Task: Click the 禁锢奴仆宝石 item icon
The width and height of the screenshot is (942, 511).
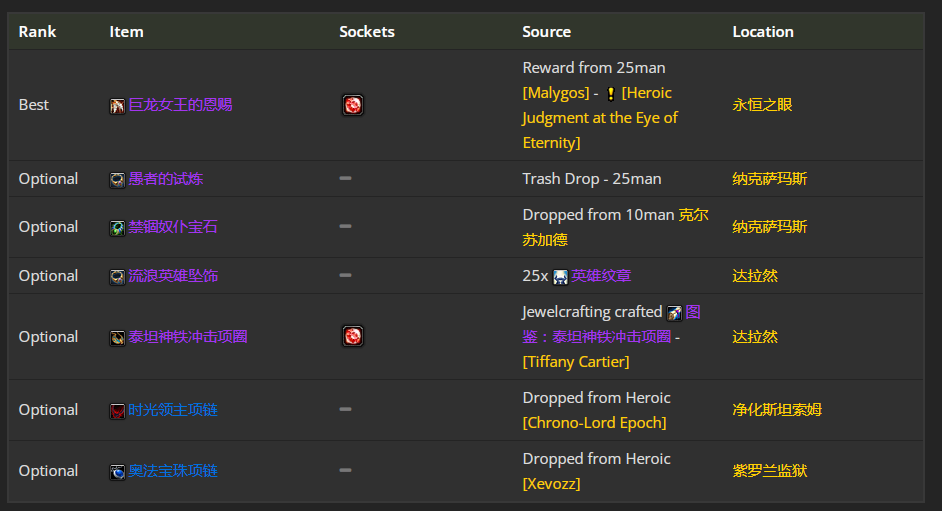Action: 117,228
